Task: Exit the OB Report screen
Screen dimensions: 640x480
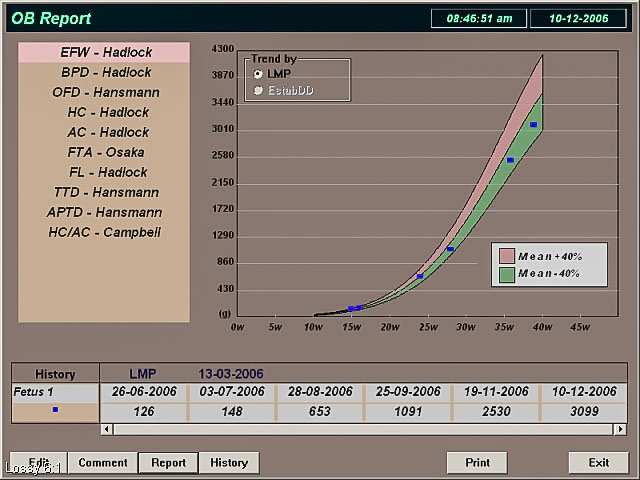Action: click(598, 463)
